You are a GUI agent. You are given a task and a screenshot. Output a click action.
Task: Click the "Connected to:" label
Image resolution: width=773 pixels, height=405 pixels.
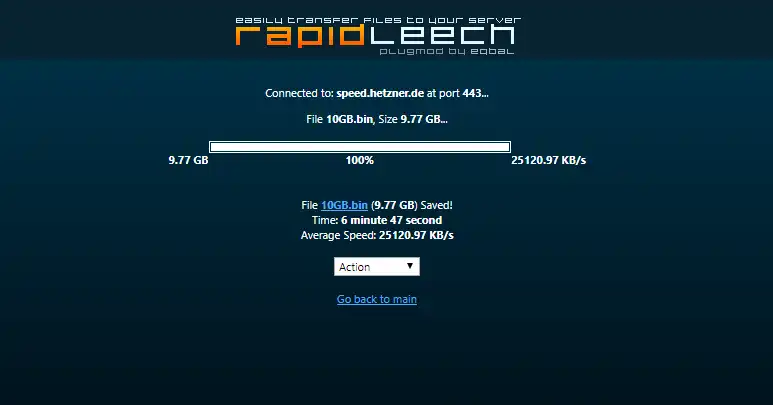pyautogui.click(x=299, y=93)
